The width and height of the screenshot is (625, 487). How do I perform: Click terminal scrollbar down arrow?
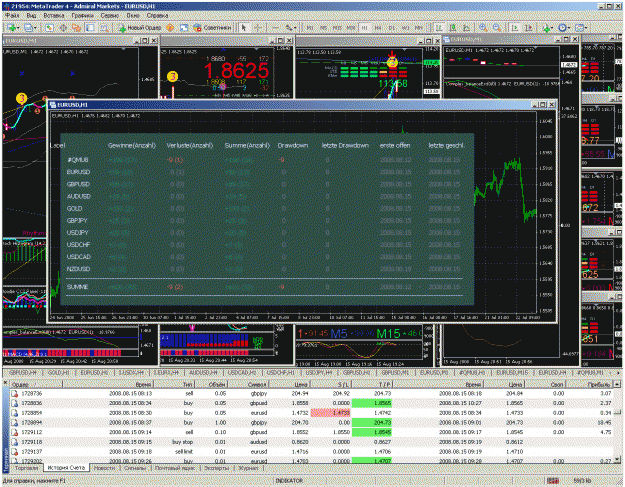617,460
